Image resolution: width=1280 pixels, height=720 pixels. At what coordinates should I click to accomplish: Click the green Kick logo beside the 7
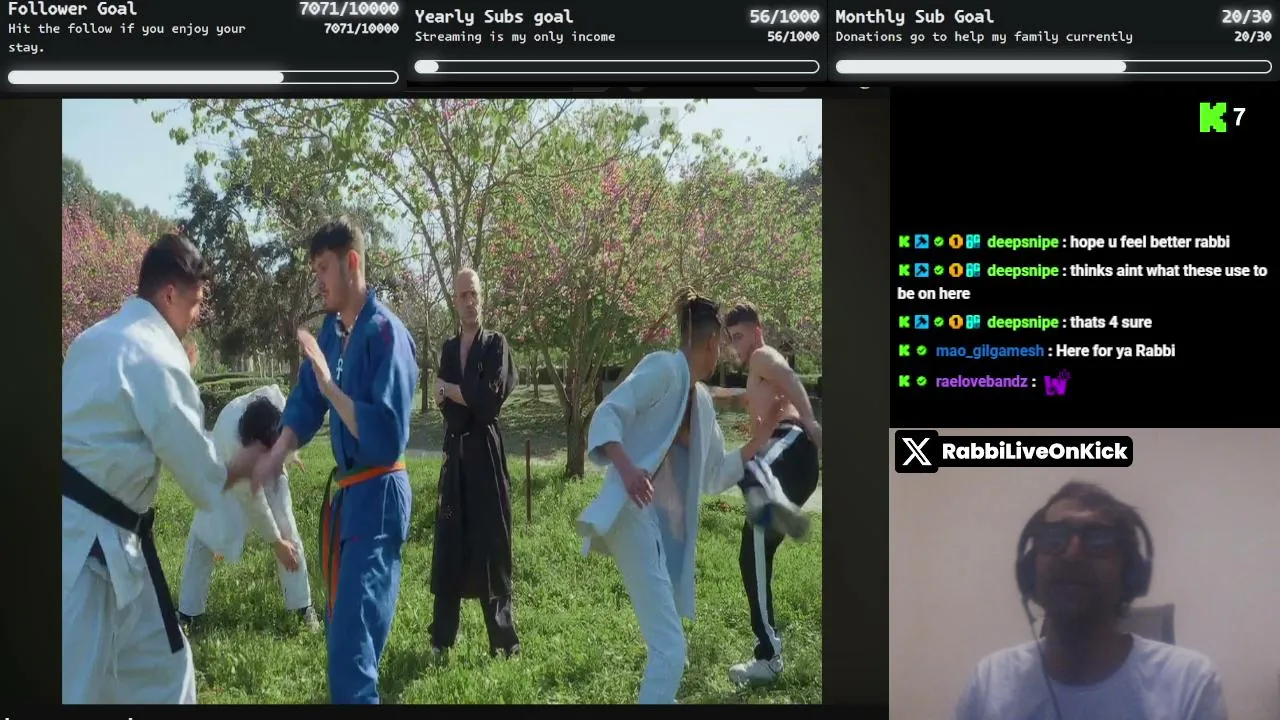coord(1212,117)
